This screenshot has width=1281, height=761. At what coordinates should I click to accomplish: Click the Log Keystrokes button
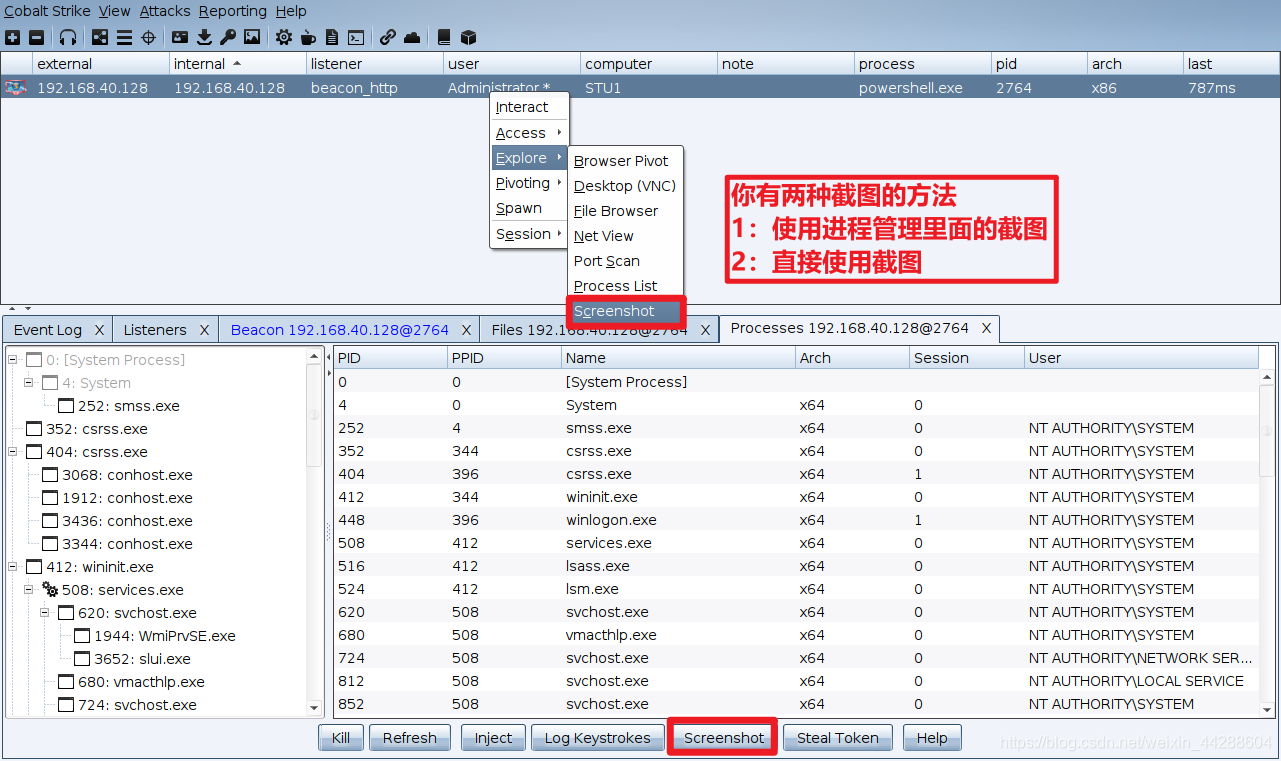click(x=597, y=738)
